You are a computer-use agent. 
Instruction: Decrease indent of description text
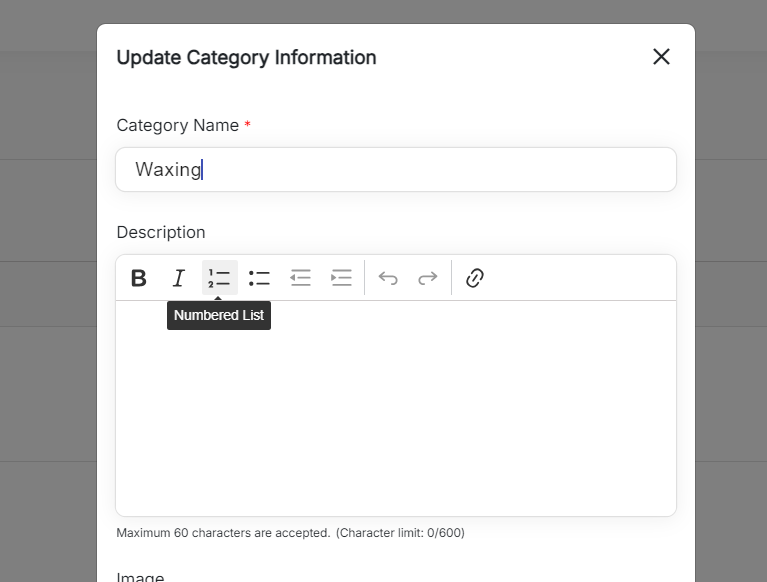[301, 278]
